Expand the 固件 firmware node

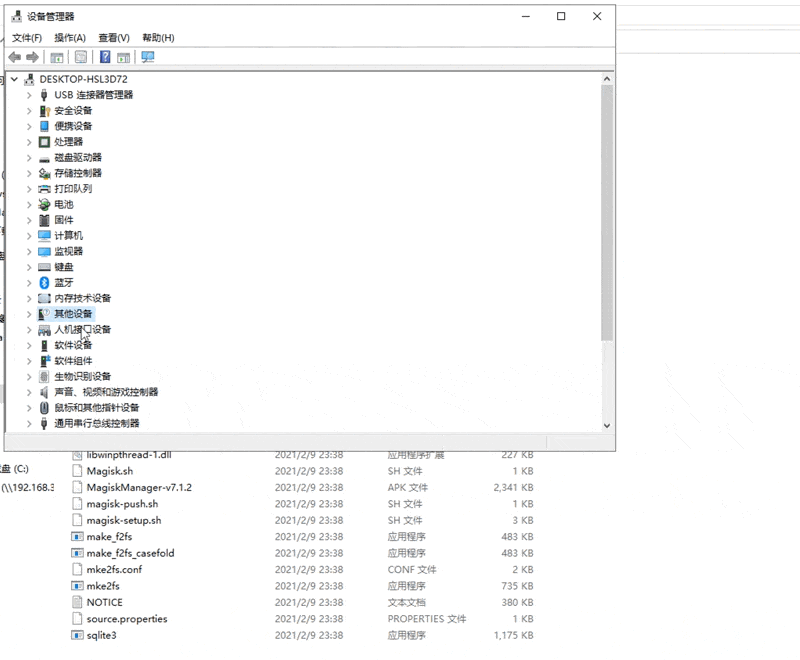tap(29, 220)
